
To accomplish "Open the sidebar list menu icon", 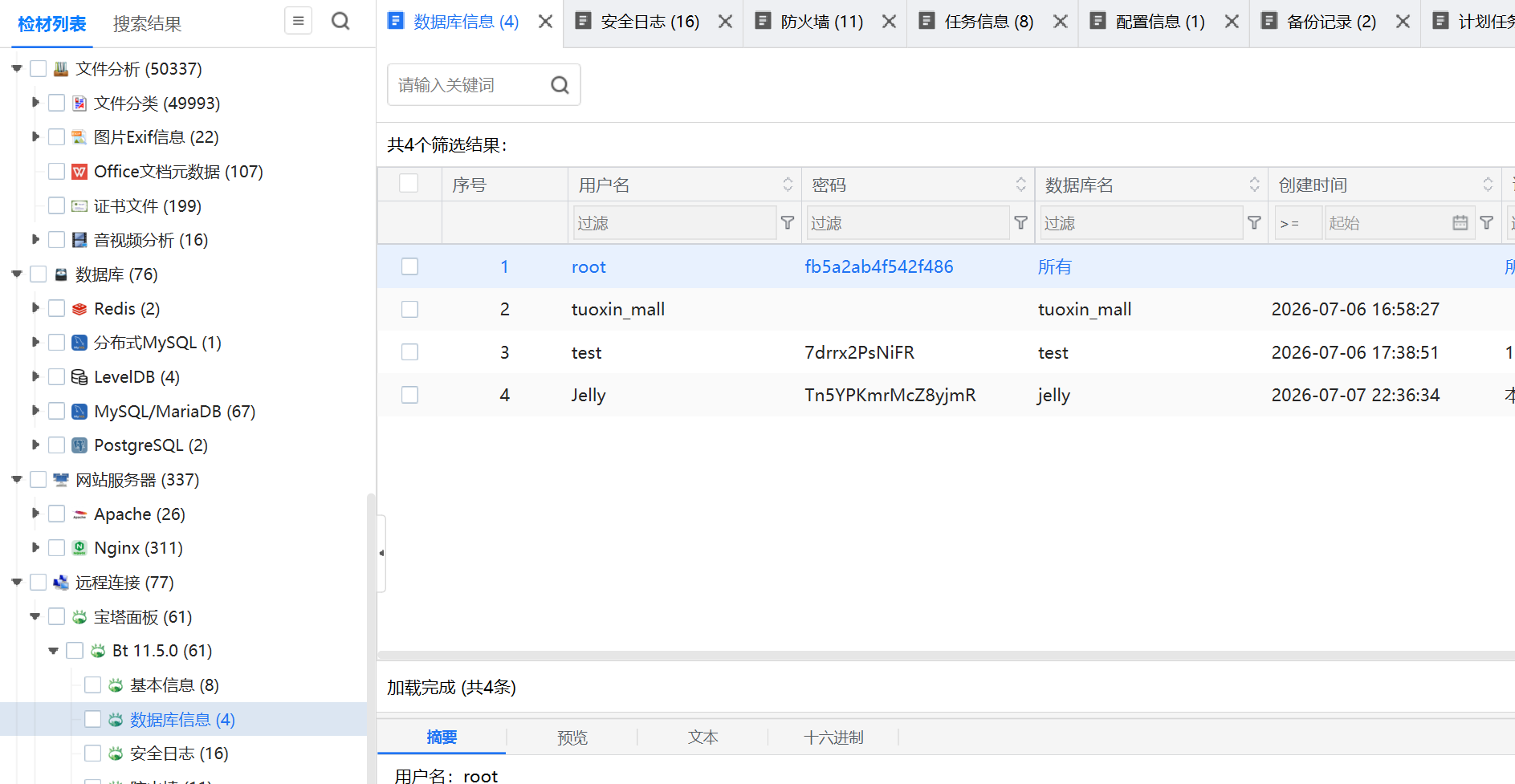I will tap(298, 21).
